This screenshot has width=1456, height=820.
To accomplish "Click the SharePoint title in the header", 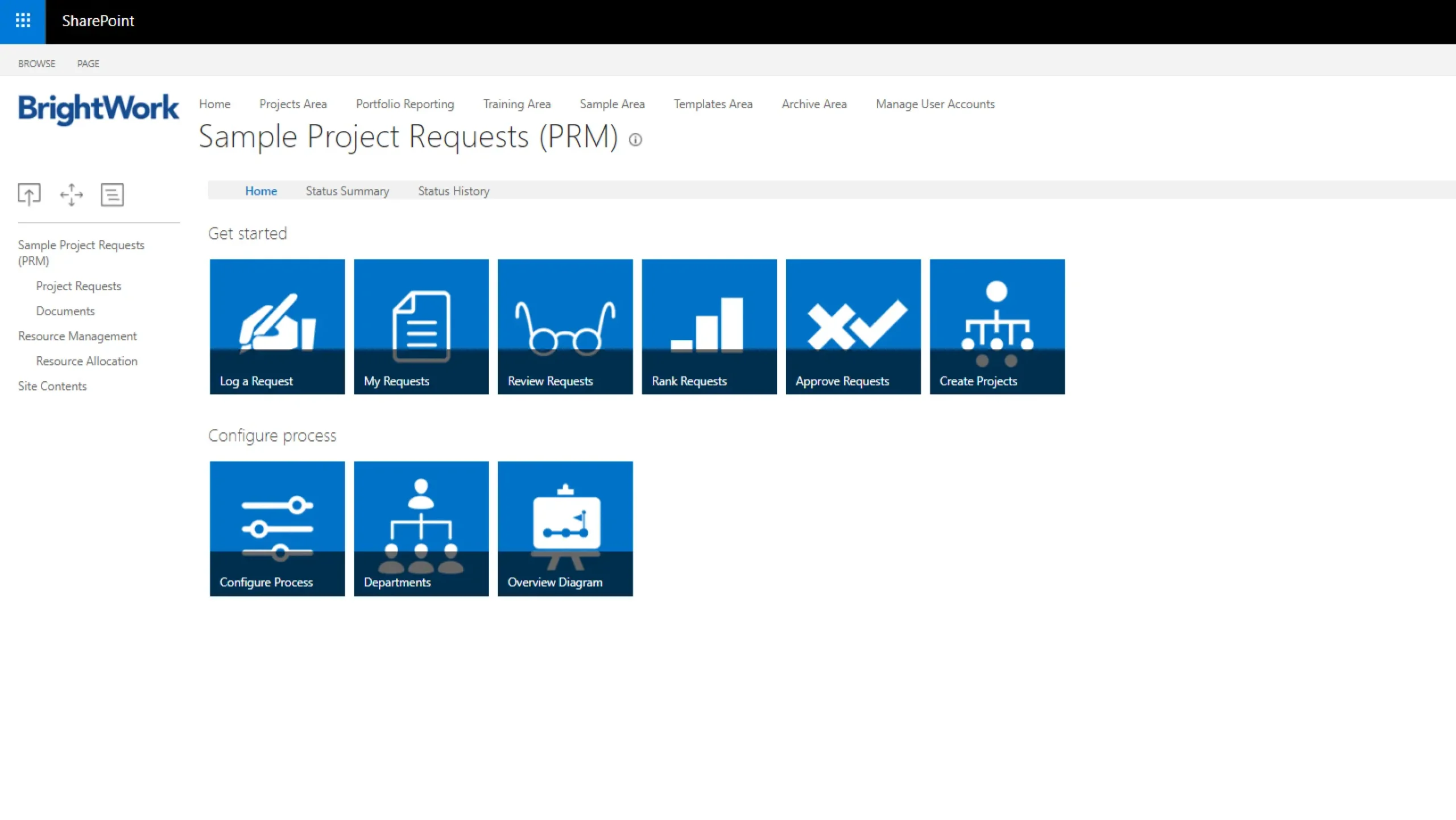I will [x=98, y=21].
